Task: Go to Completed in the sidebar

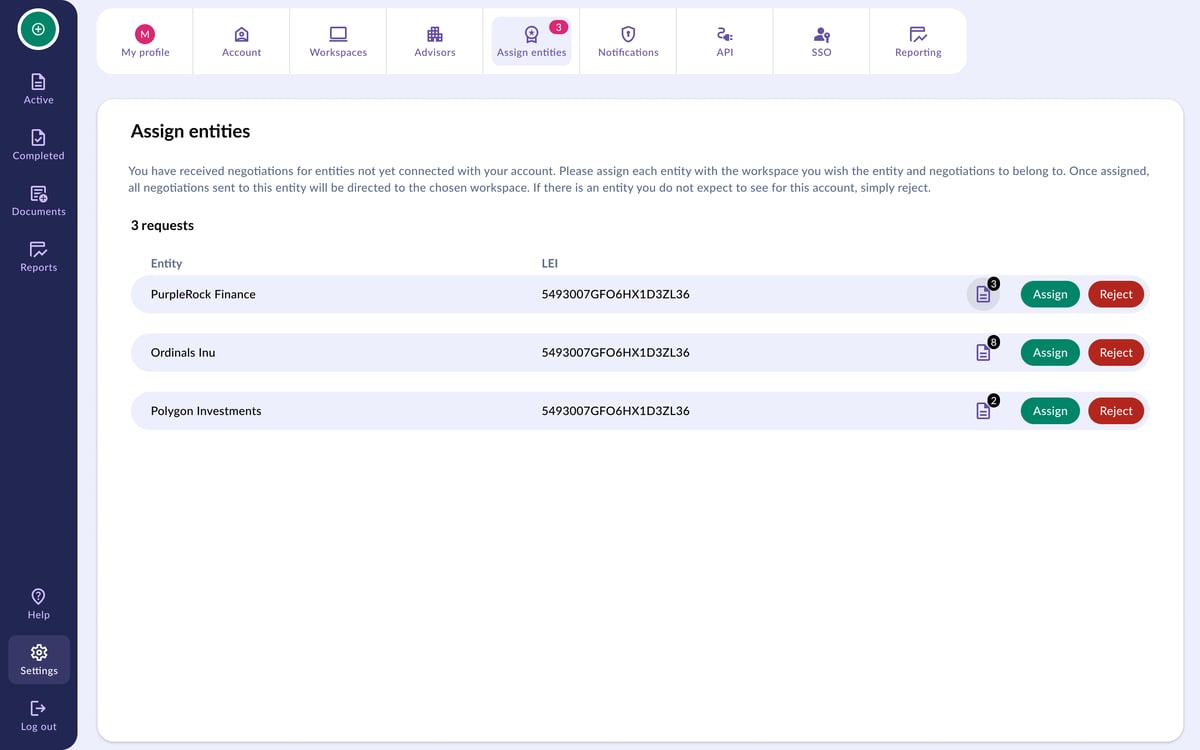Action: coord(38,144)
